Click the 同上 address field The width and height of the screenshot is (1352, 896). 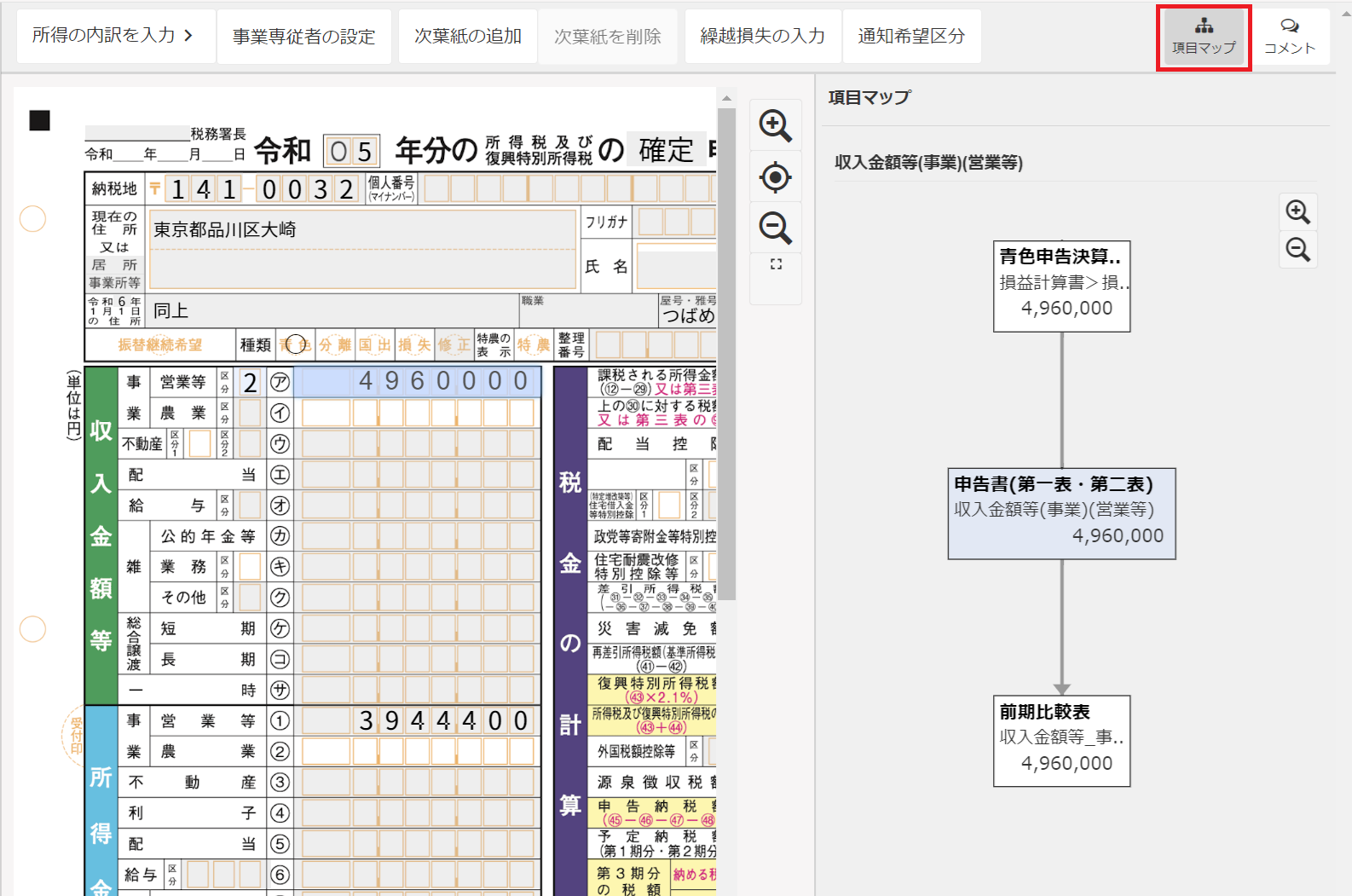pyautogui.click(x=332, y=311)
